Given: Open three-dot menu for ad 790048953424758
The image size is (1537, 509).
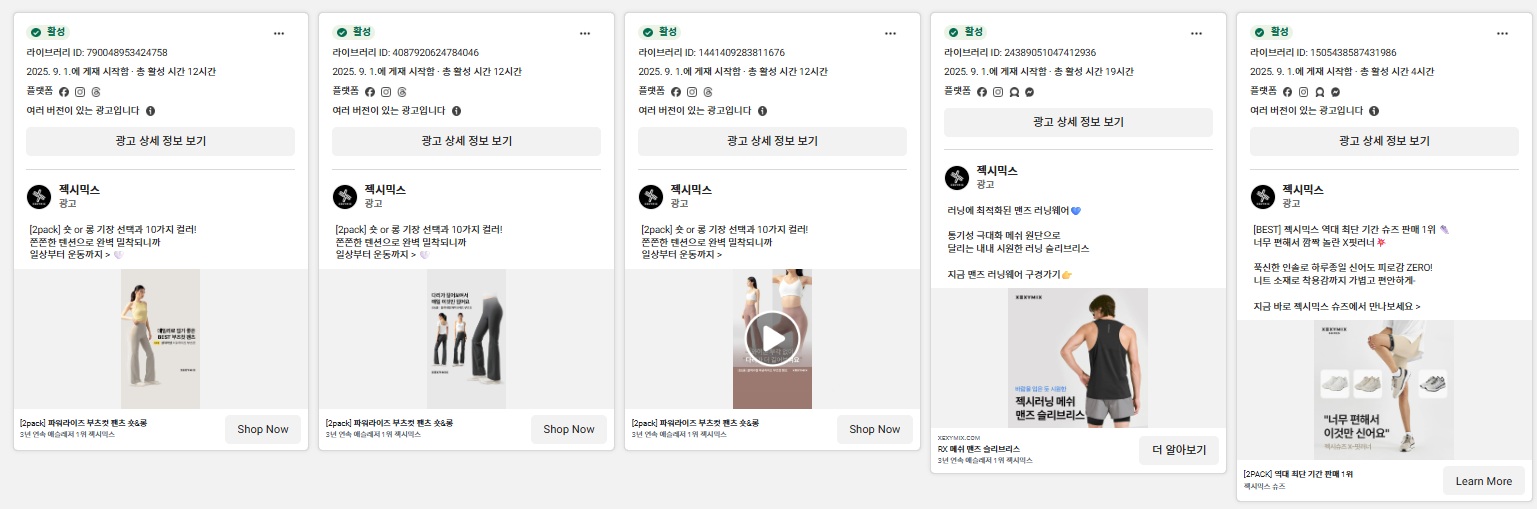Looking at the screenshot, I should [x=278, y=33].
